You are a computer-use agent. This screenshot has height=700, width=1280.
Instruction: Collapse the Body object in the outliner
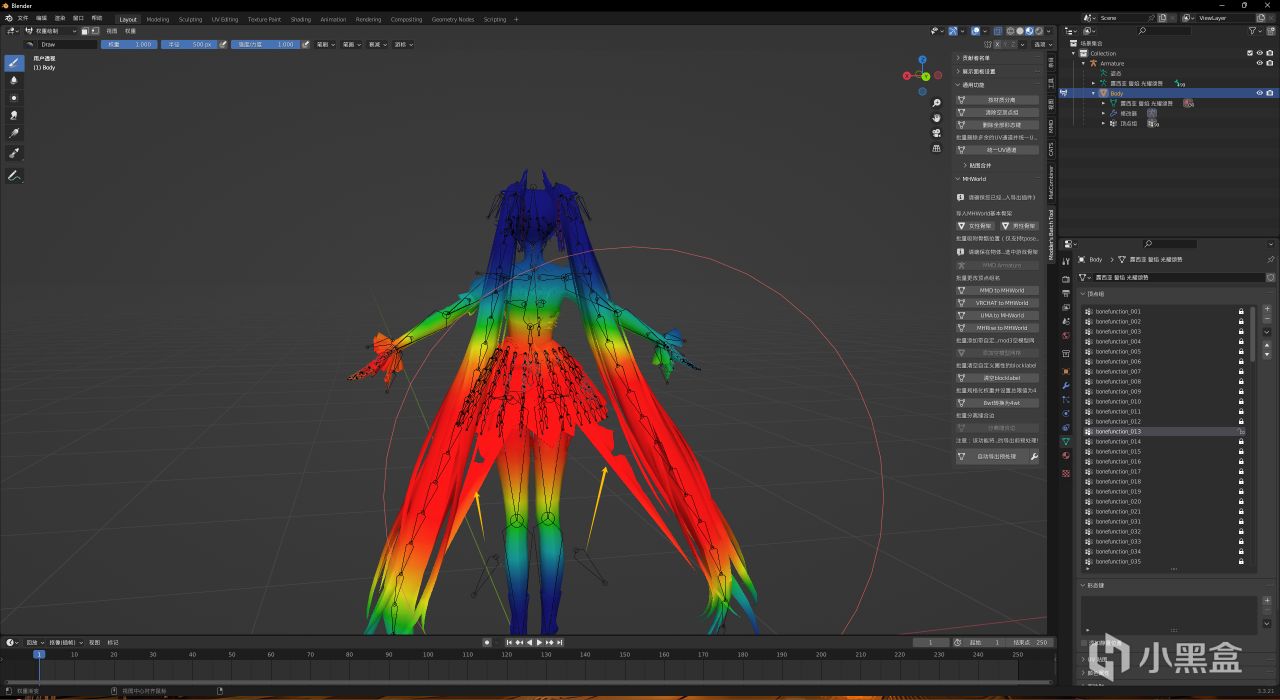1093,93
